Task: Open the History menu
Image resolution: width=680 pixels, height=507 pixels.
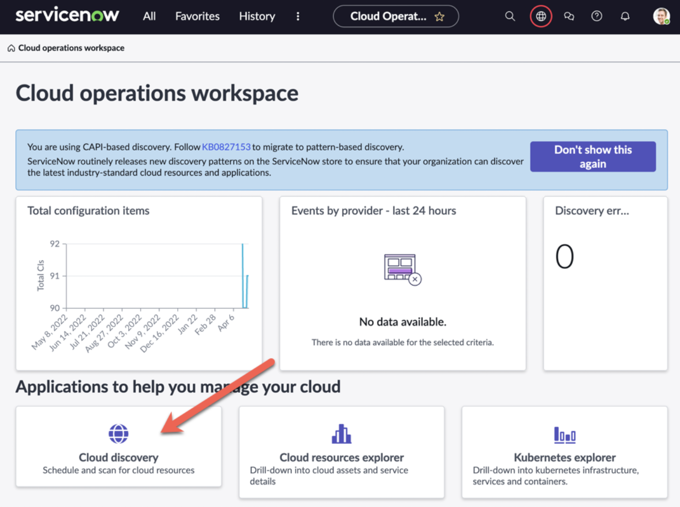Action: 257,16
